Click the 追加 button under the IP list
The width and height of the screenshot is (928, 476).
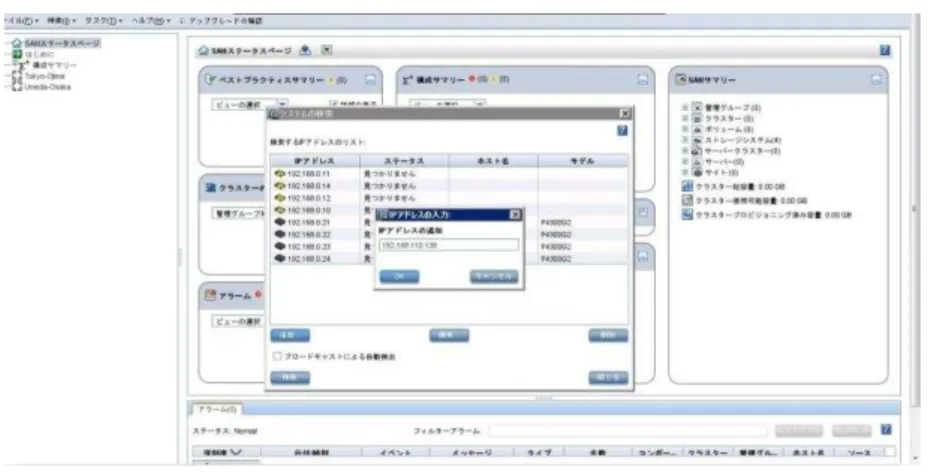click(x=290, y=336)
